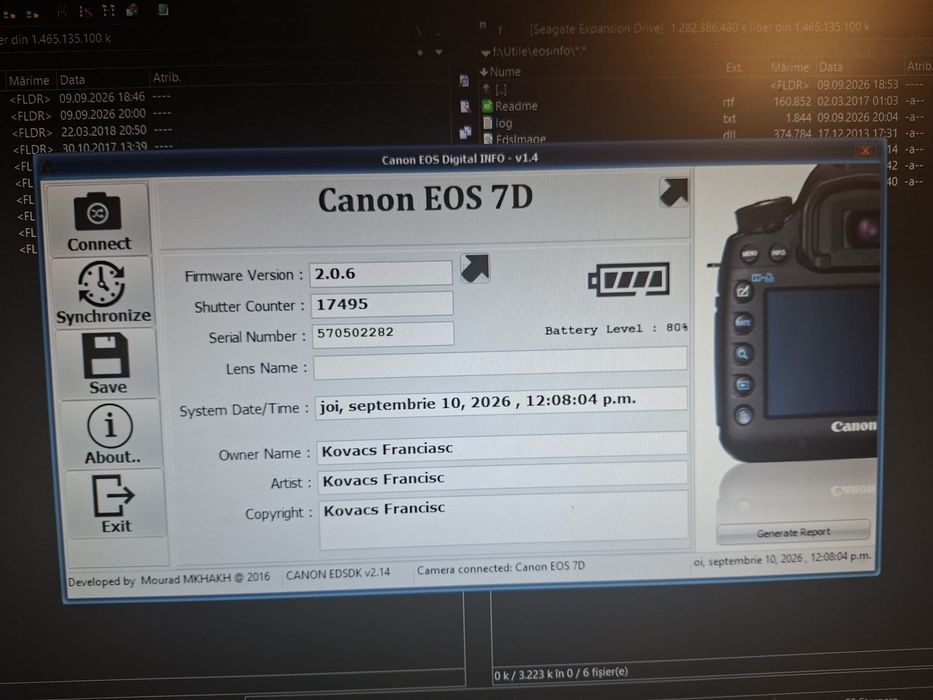Click the Camera connected status text

(500, 568)
